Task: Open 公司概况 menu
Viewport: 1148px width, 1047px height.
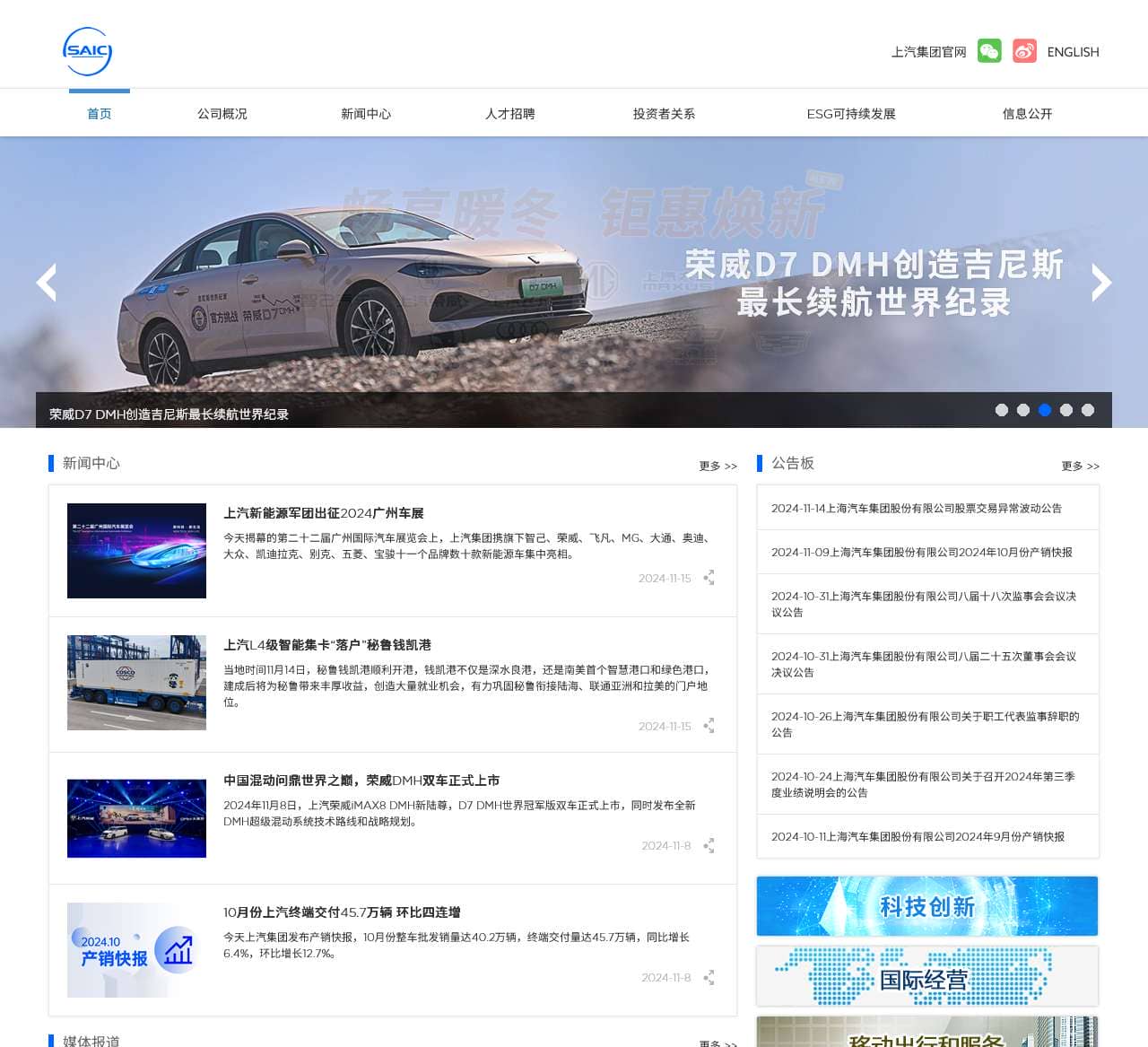Action: coord(222,114)
